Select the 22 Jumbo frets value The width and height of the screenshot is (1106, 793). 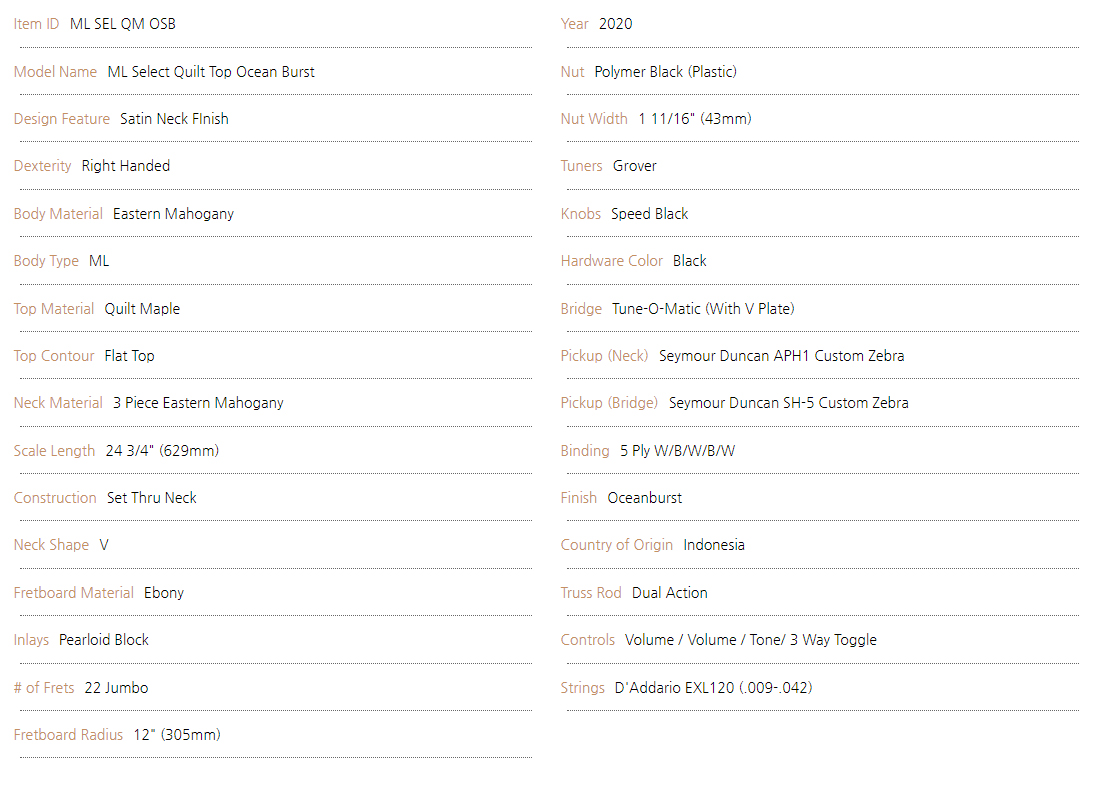[x=116, y=688]
